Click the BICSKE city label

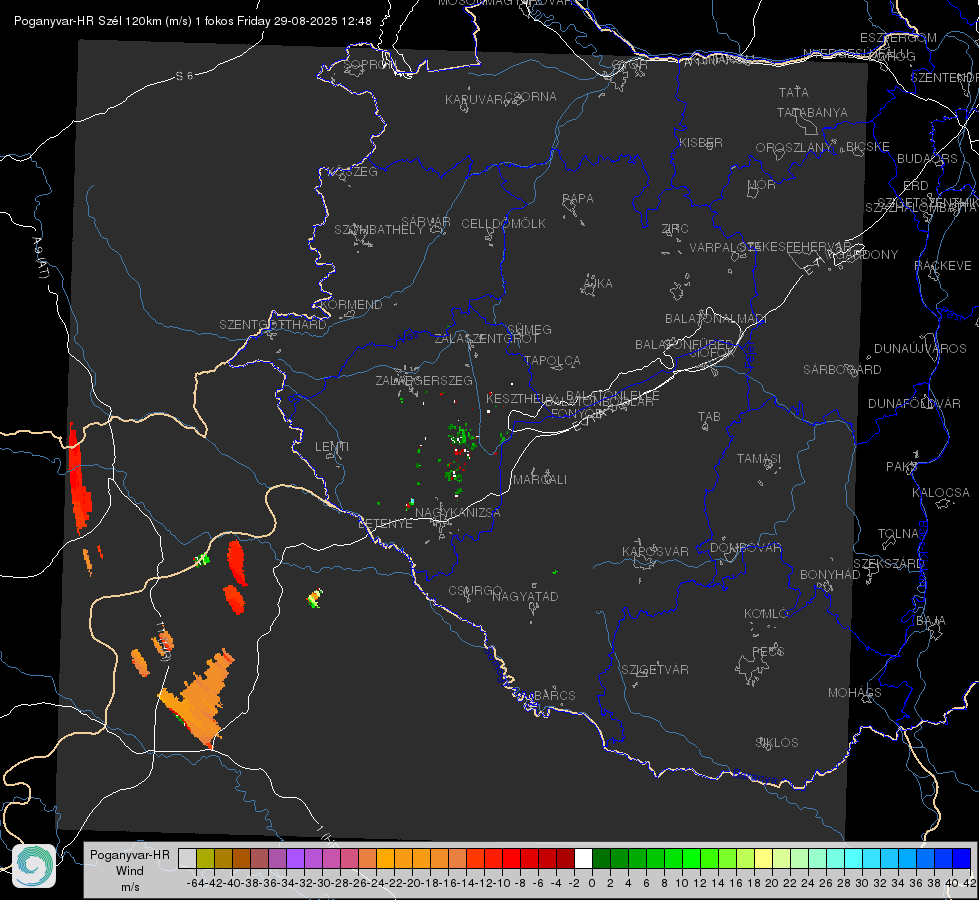[867, 146]
